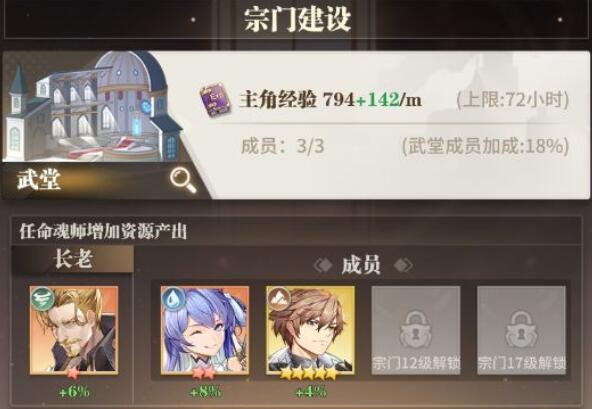This screenshot has height=409, width=592.
Task: Click the 武堂成员加成:18% text
Action: pos(485,146)
